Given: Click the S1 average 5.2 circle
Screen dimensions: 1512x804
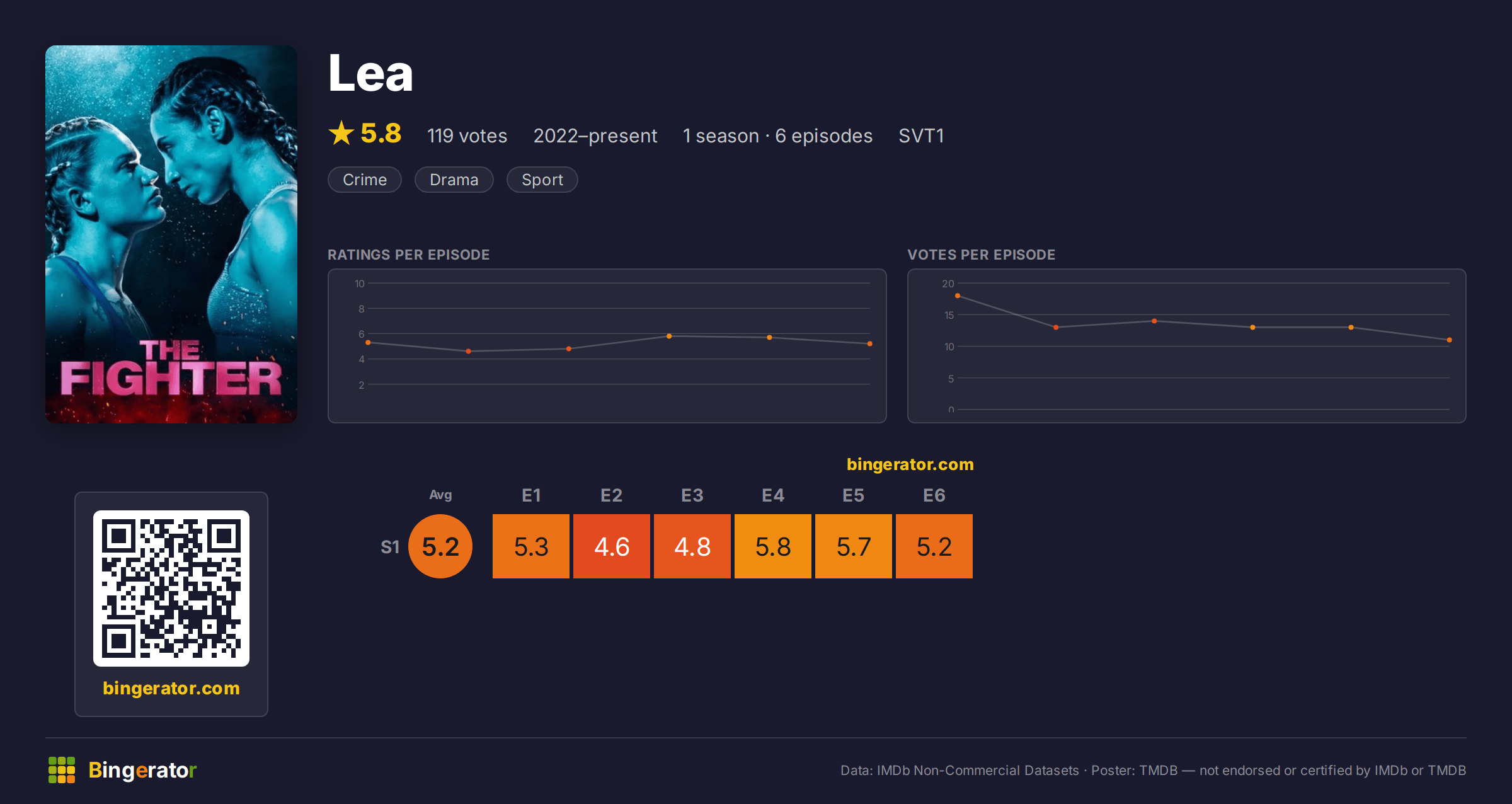Looking at the screenshot, I should click(440, 546).
